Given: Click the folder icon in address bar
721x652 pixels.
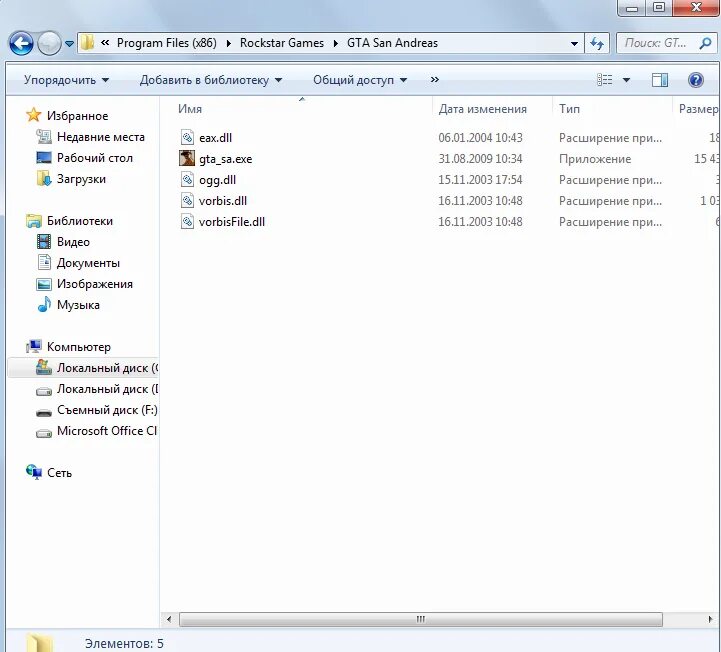Looking at the screenshot, I should (87, 43).
